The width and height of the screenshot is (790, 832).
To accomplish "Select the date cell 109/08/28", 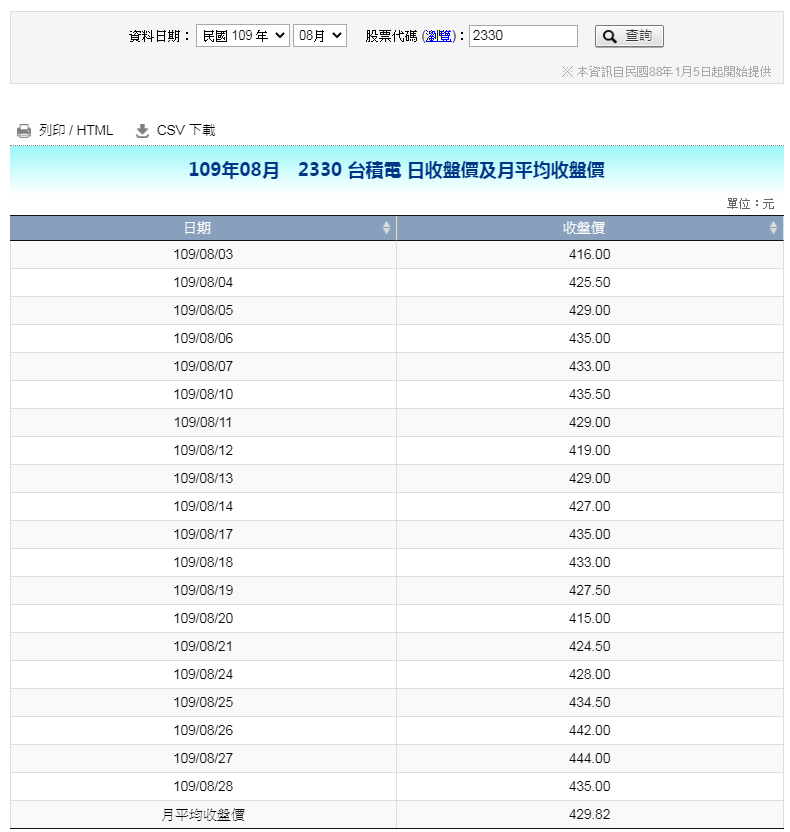I will tap(203, 787).
